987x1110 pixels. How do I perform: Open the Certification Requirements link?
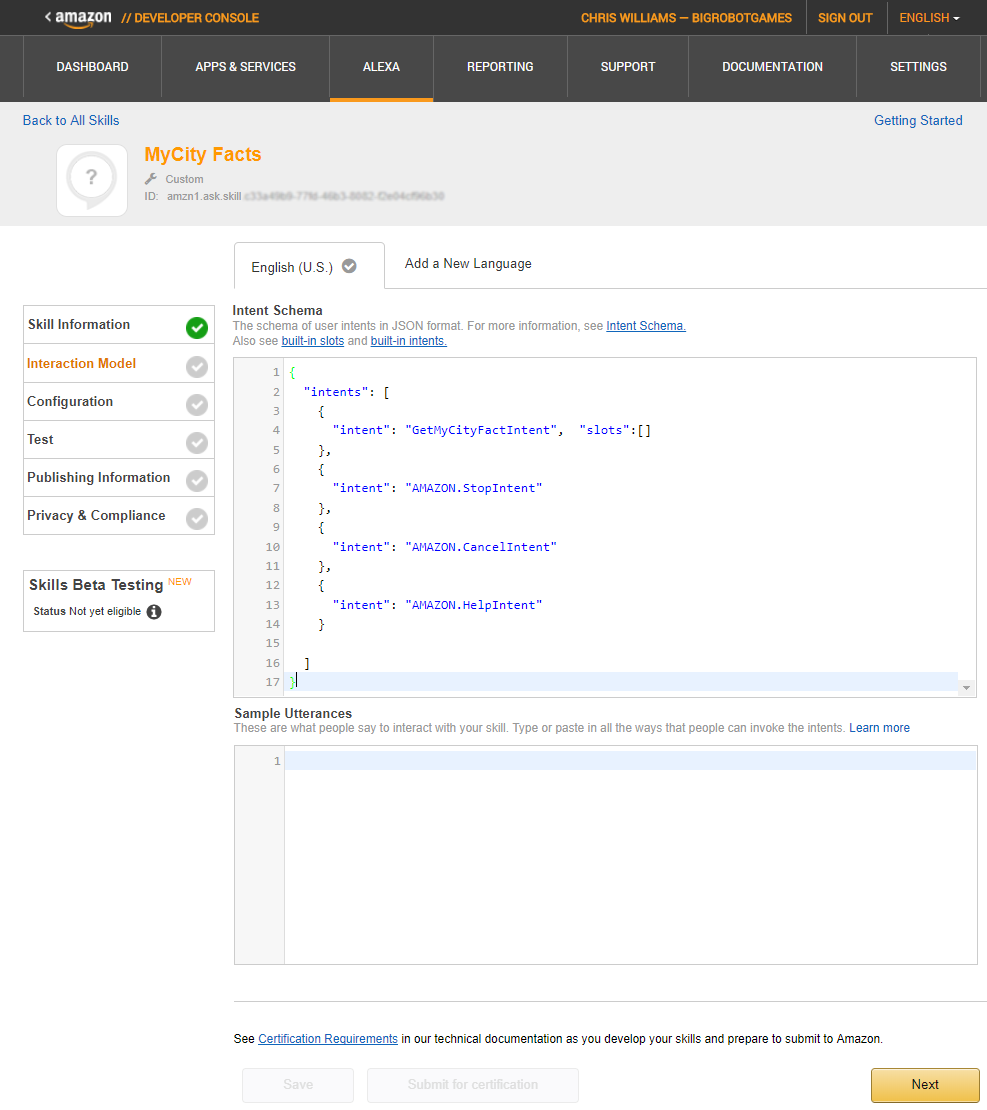(x=328, y=1039)
